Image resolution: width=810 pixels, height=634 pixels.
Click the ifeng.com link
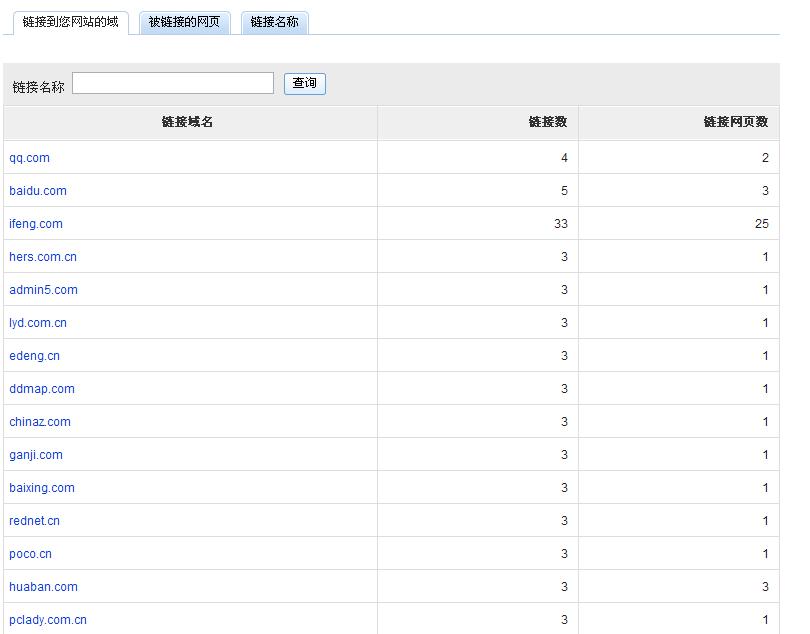pyautogui.click(x=36, y=224)
